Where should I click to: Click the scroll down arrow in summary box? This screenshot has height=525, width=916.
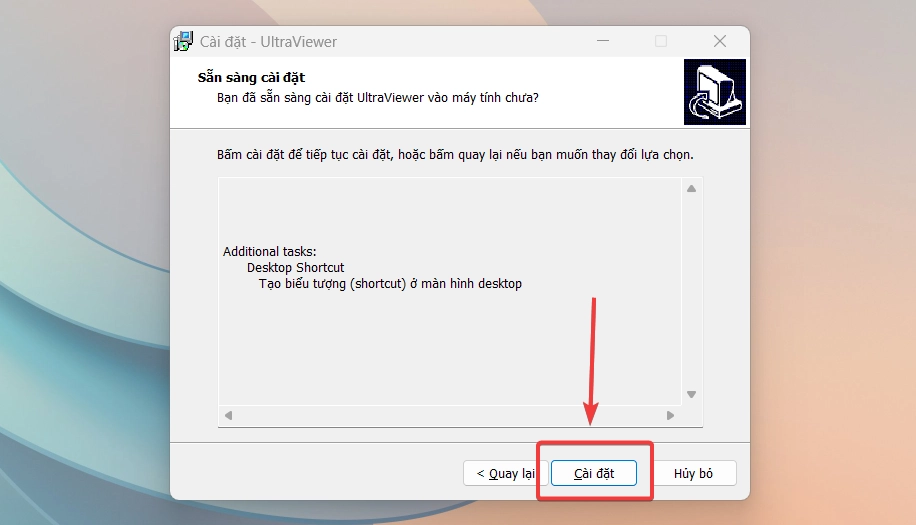tap(692, 394)
